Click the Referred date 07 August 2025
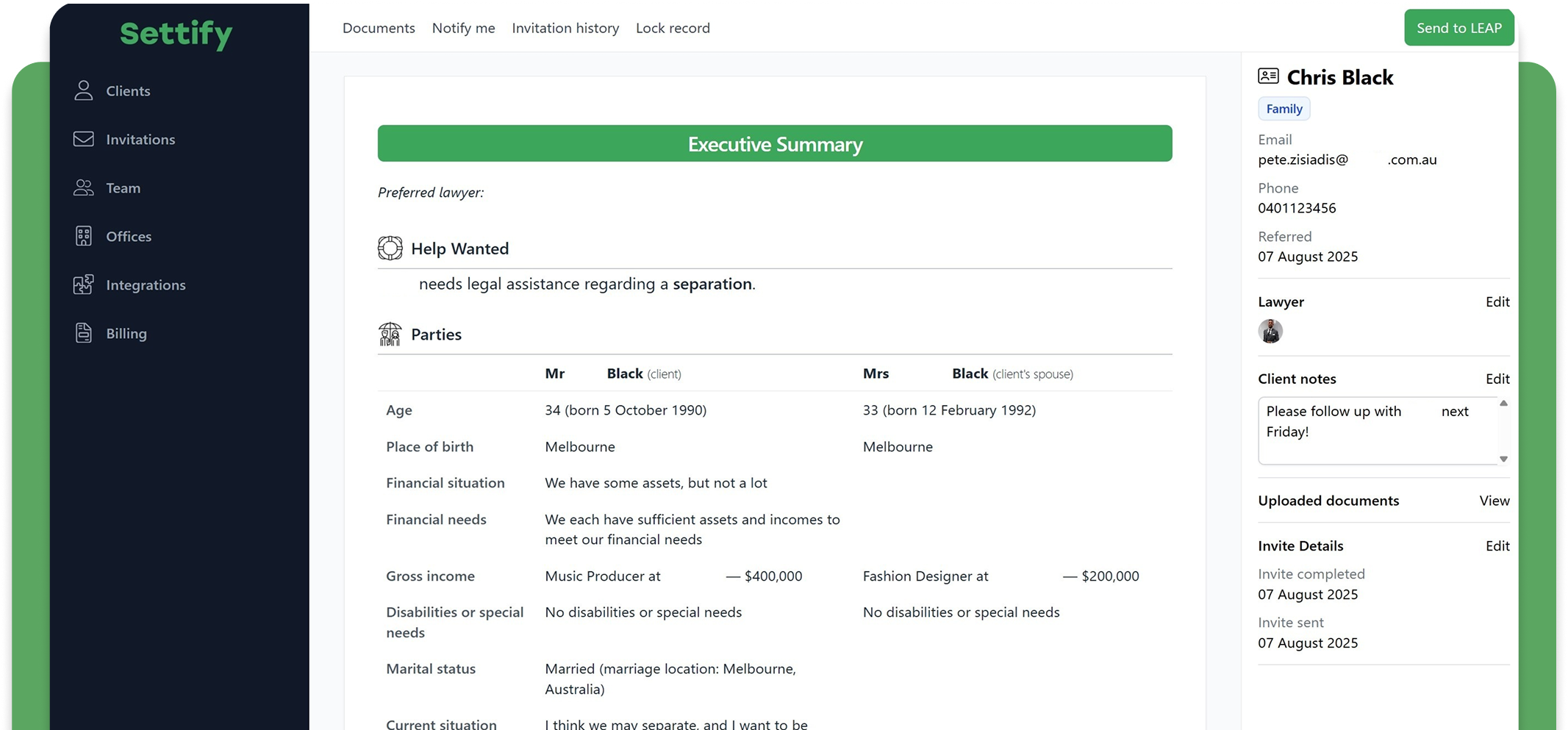1568x730 pixels. [x=1308, y=257]
